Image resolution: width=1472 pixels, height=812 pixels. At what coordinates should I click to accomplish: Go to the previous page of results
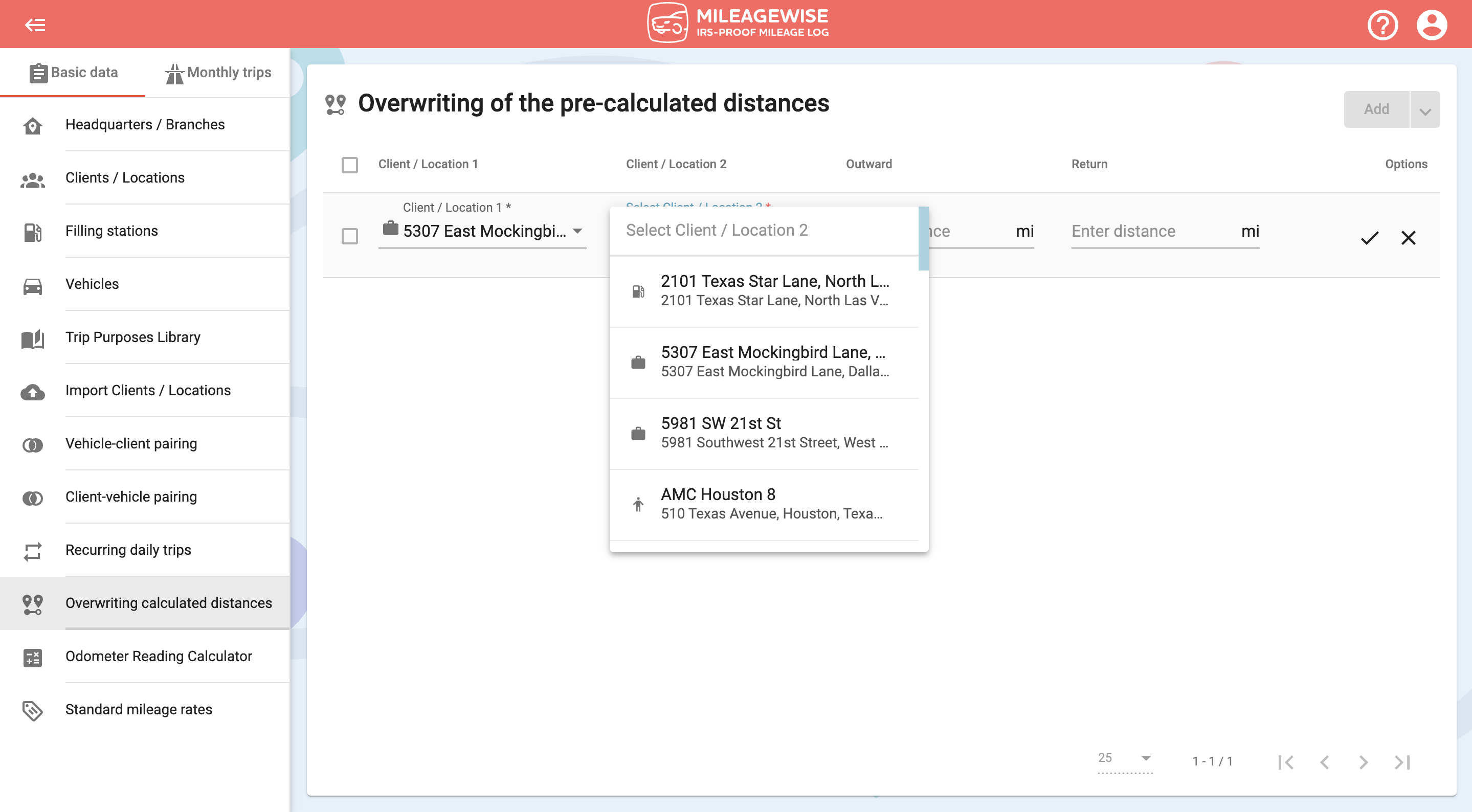coord(1324,761)
